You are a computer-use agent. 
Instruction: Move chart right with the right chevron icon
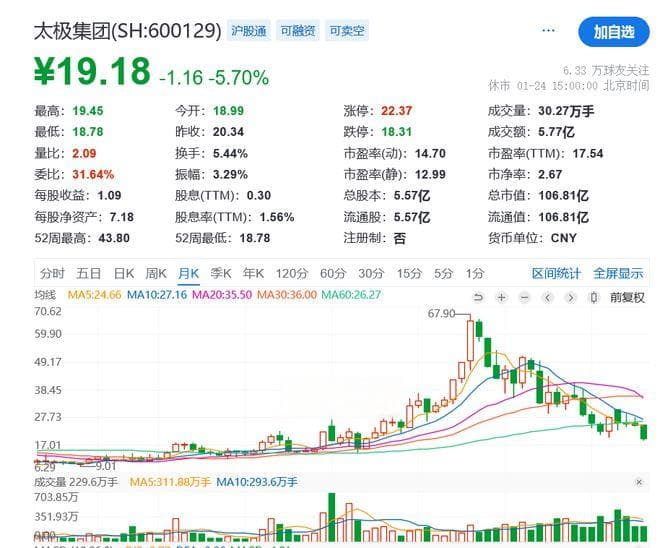click(570, 298)
